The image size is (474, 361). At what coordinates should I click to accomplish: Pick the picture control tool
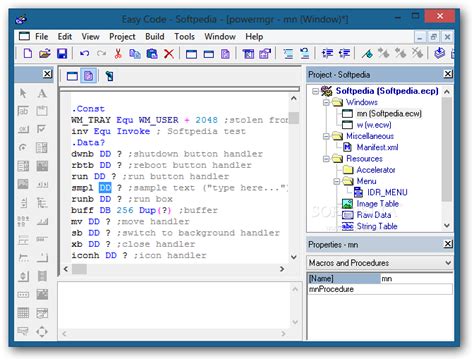coord(23,184)
